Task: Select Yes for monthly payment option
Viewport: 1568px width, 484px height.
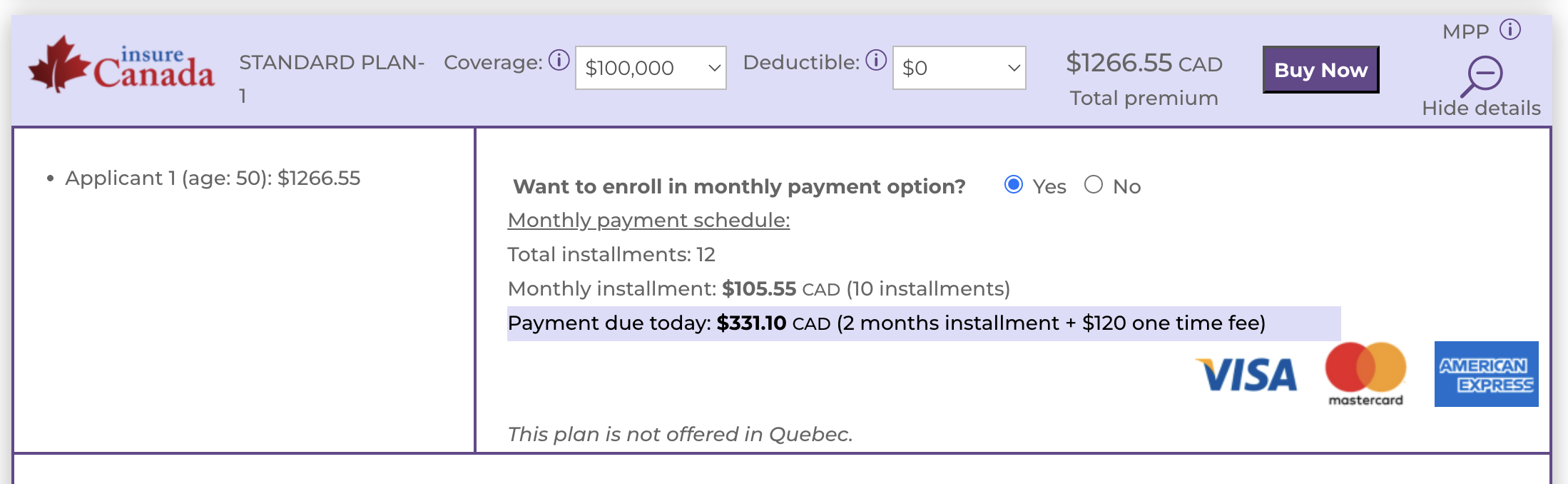Action: click(1013, 185)
